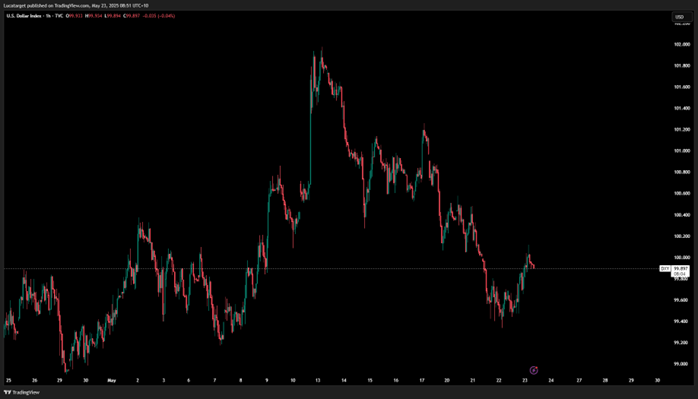The height and width of the screenshot is (399, 698).
Task: Click the high value H99.934 in the legend
Action: (93, 16)
